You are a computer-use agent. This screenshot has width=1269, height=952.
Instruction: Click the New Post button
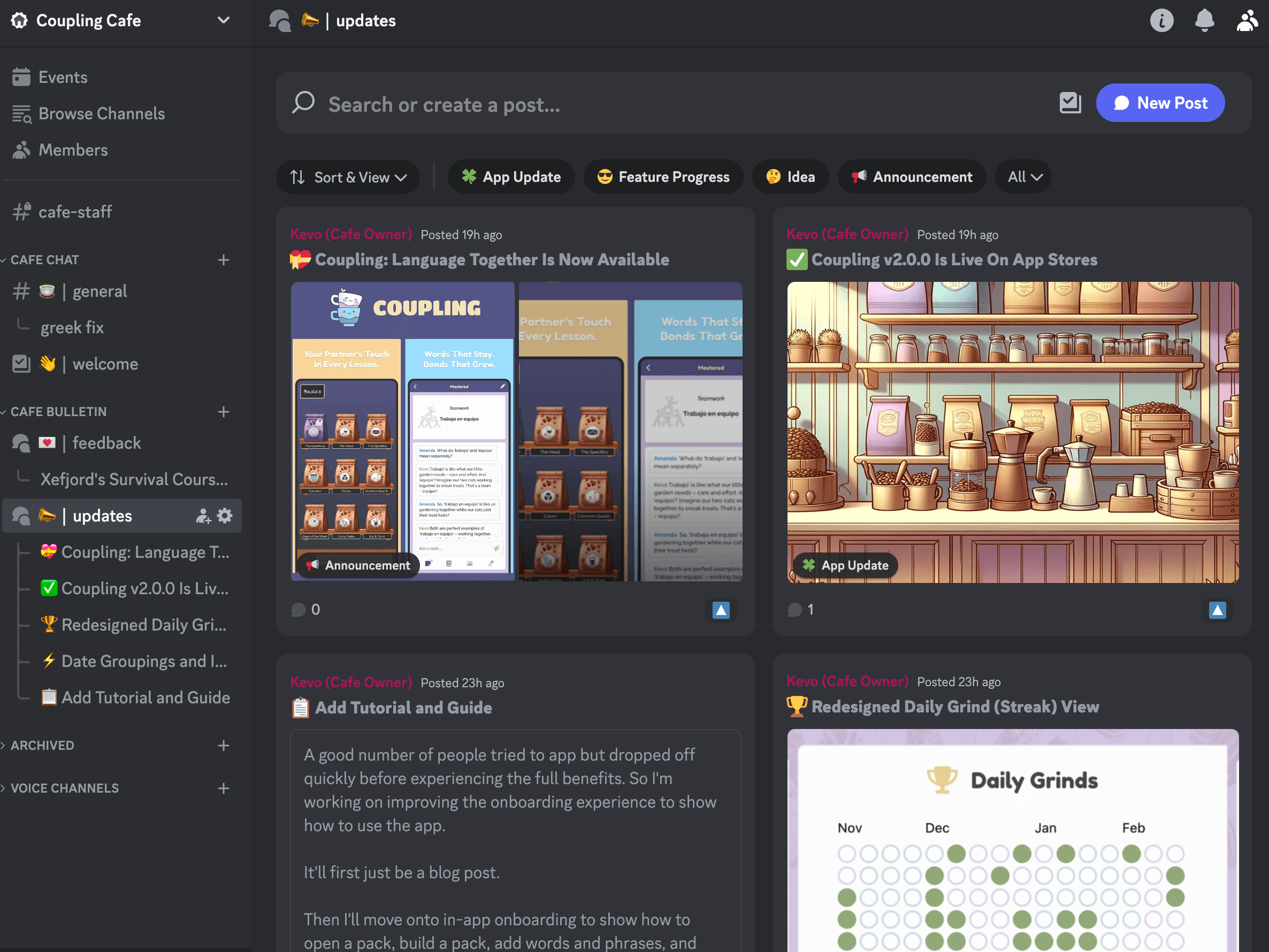[x=1160, y=103]
